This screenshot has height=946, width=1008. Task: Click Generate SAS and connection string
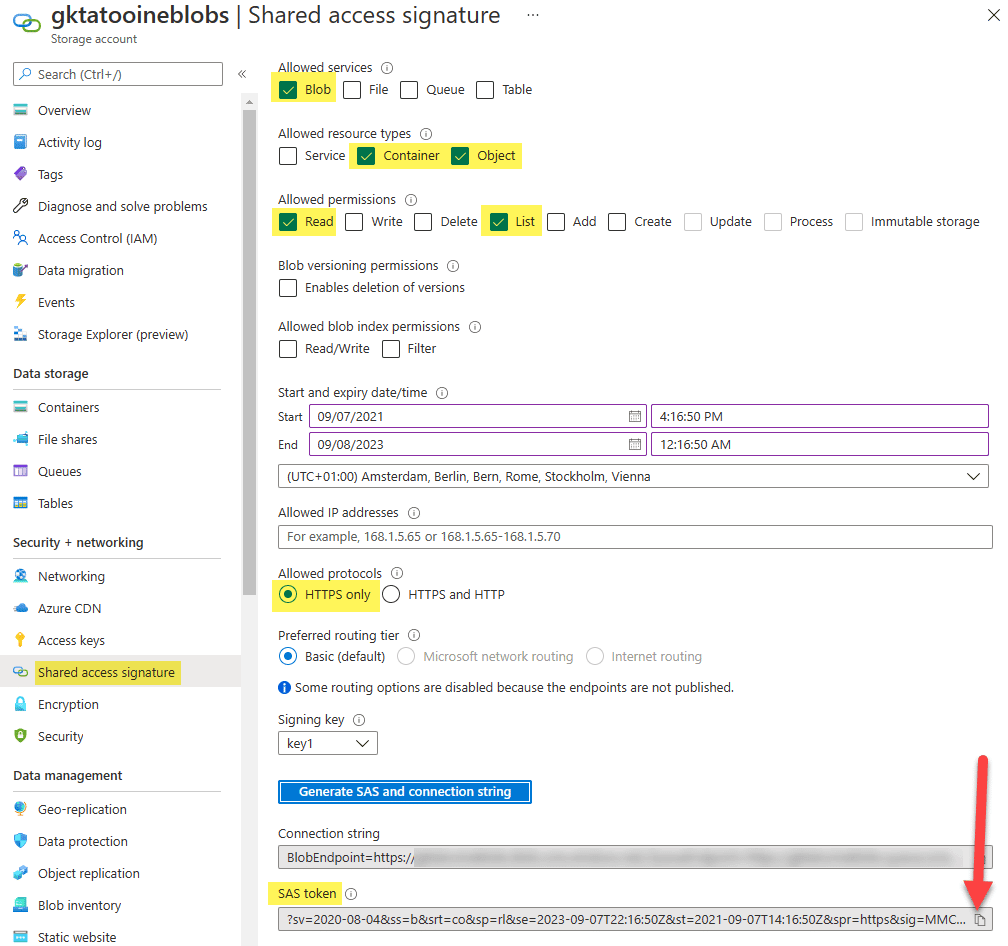[405, 792]
